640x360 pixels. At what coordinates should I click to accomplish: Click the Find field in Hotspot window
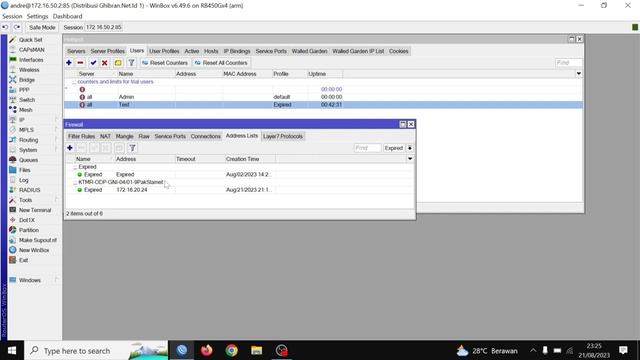tap(568, 63)
